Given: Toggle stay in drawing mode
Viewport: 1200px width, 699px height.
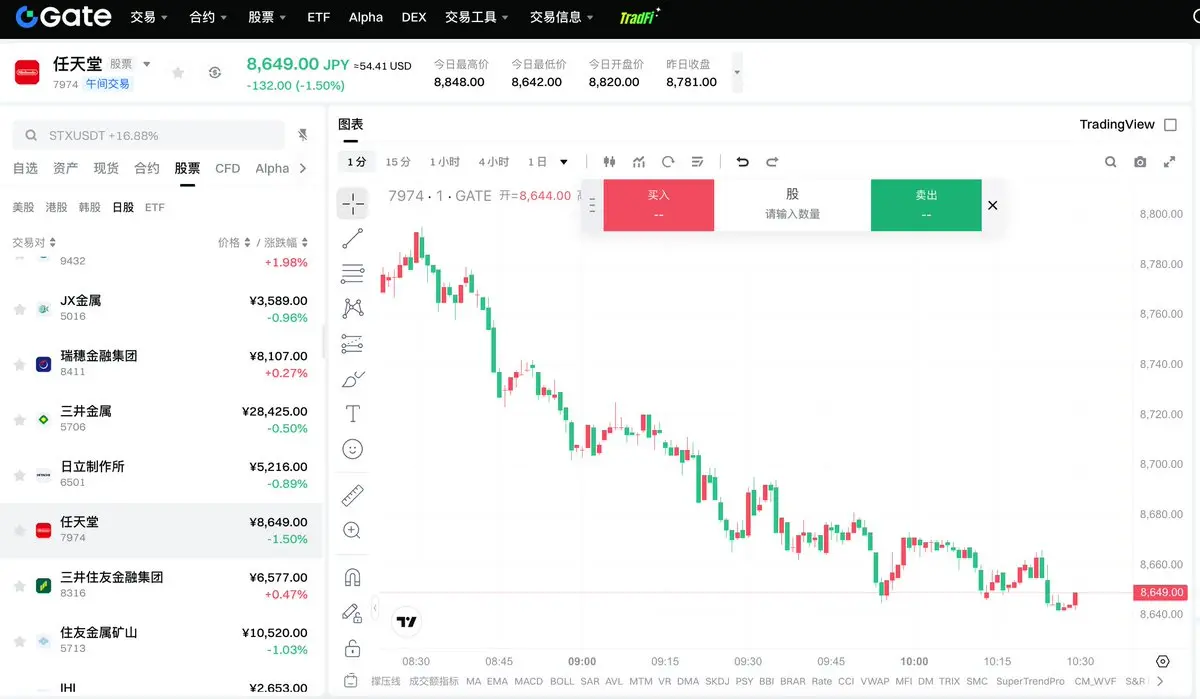Looking at the screenshot, I should (352, 612).
